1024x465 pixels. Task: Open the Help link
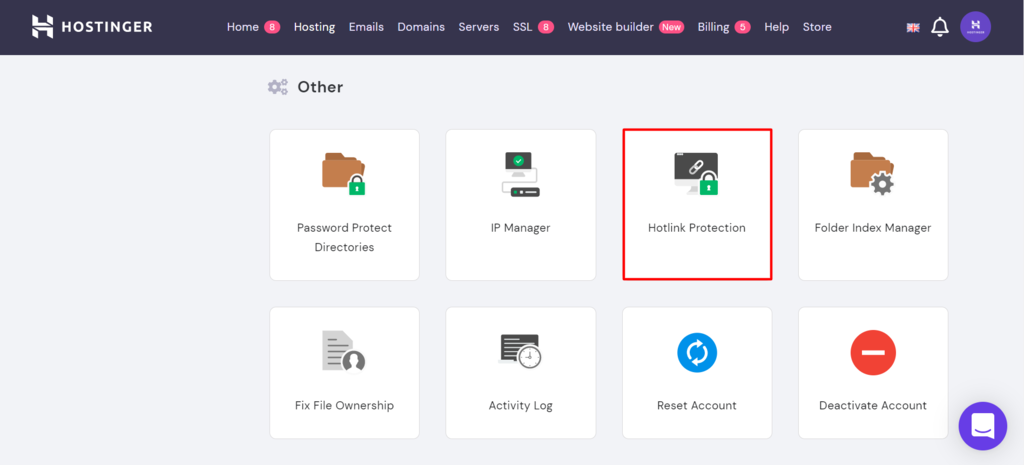pos(776,27)
